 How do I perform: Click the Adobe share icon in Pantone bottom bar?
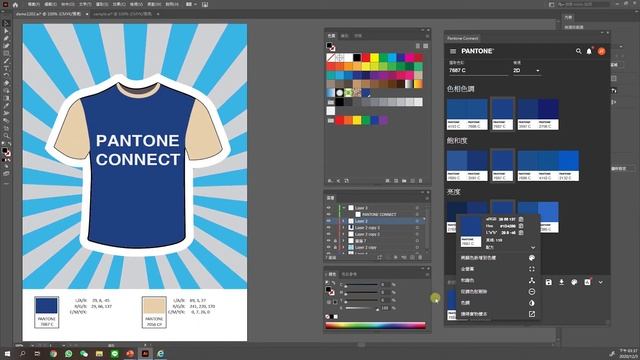pyautogui.click(x=587, y=282)
